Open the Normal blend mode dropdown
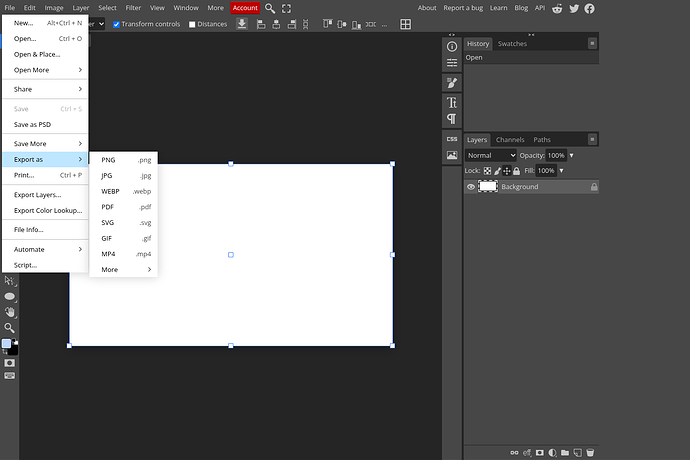The width and height of the screenshot is (690, 460). pyautogui.click(x=491, y=156)
